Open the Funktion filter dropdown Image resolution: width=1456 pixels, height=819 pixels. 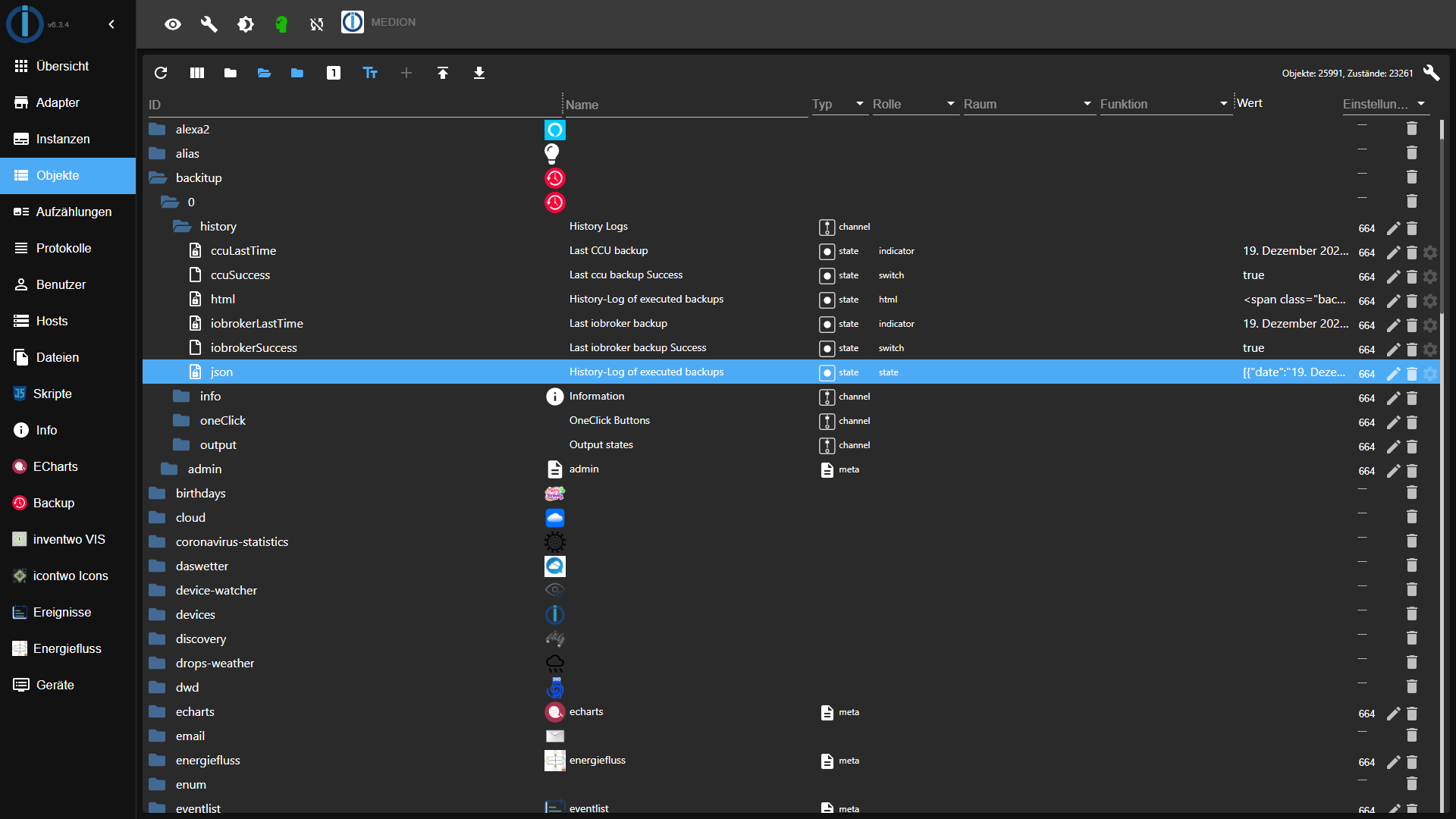(x=1165, y=104)
